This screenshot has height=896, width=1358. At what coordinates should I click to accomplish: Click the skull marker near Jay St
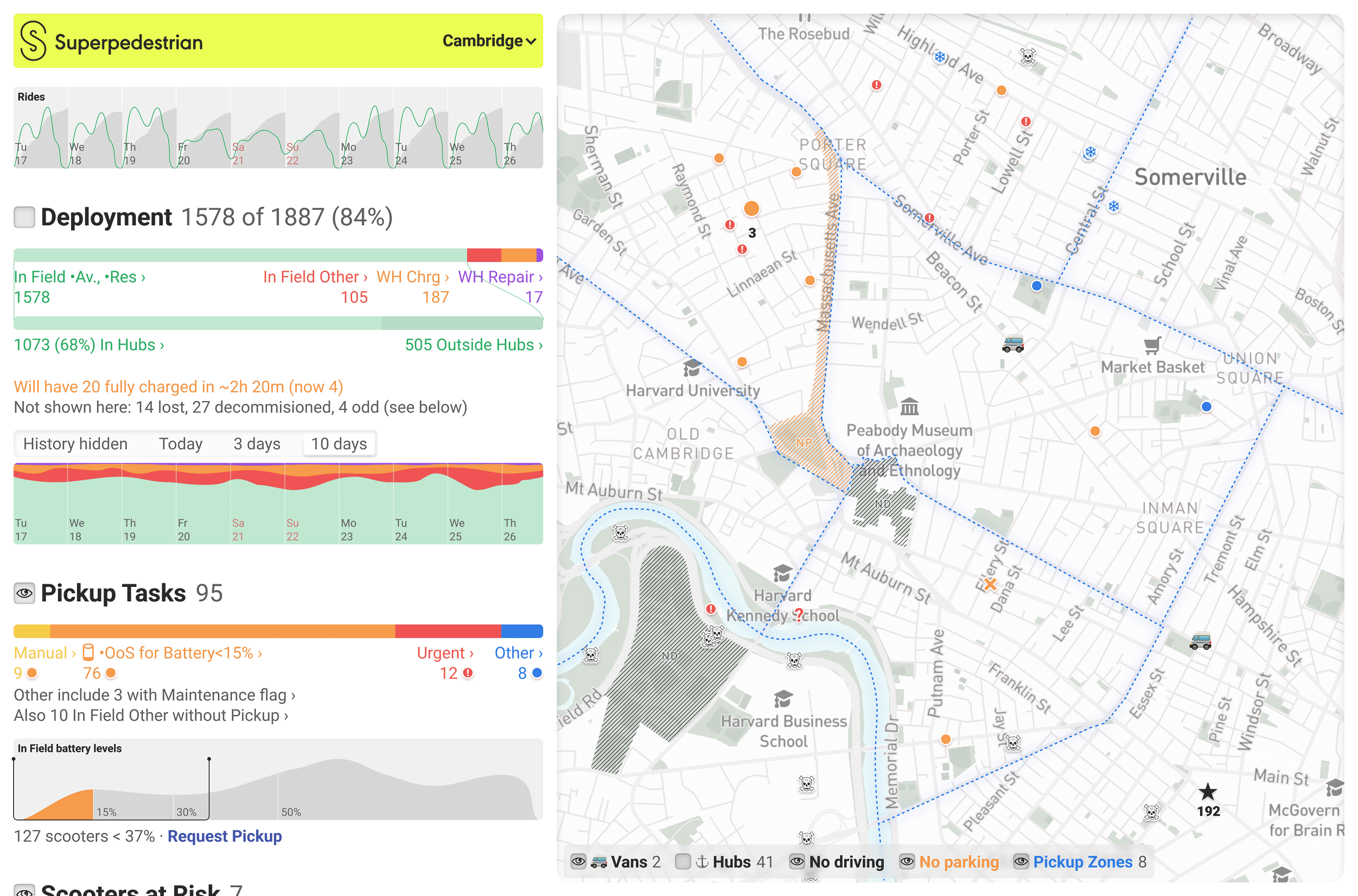pyautogui.click(x=1012, y=742)
